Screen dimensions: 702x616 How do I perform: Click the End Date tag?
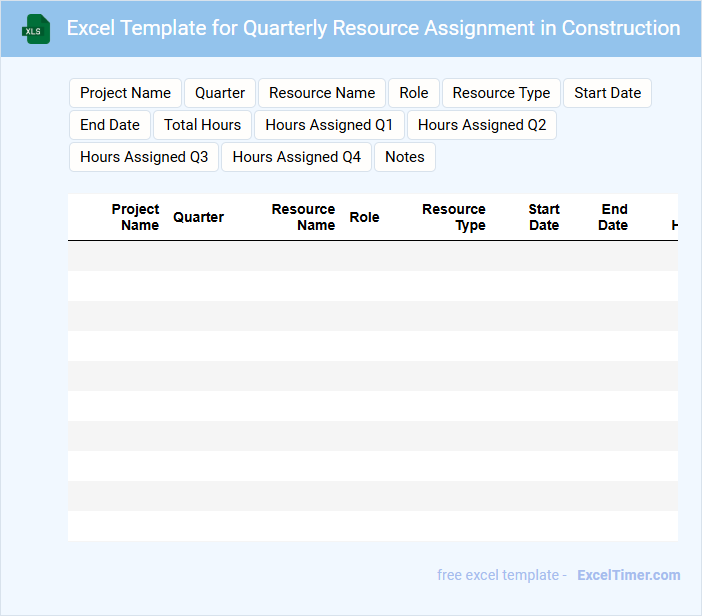[x=110, y=125]
